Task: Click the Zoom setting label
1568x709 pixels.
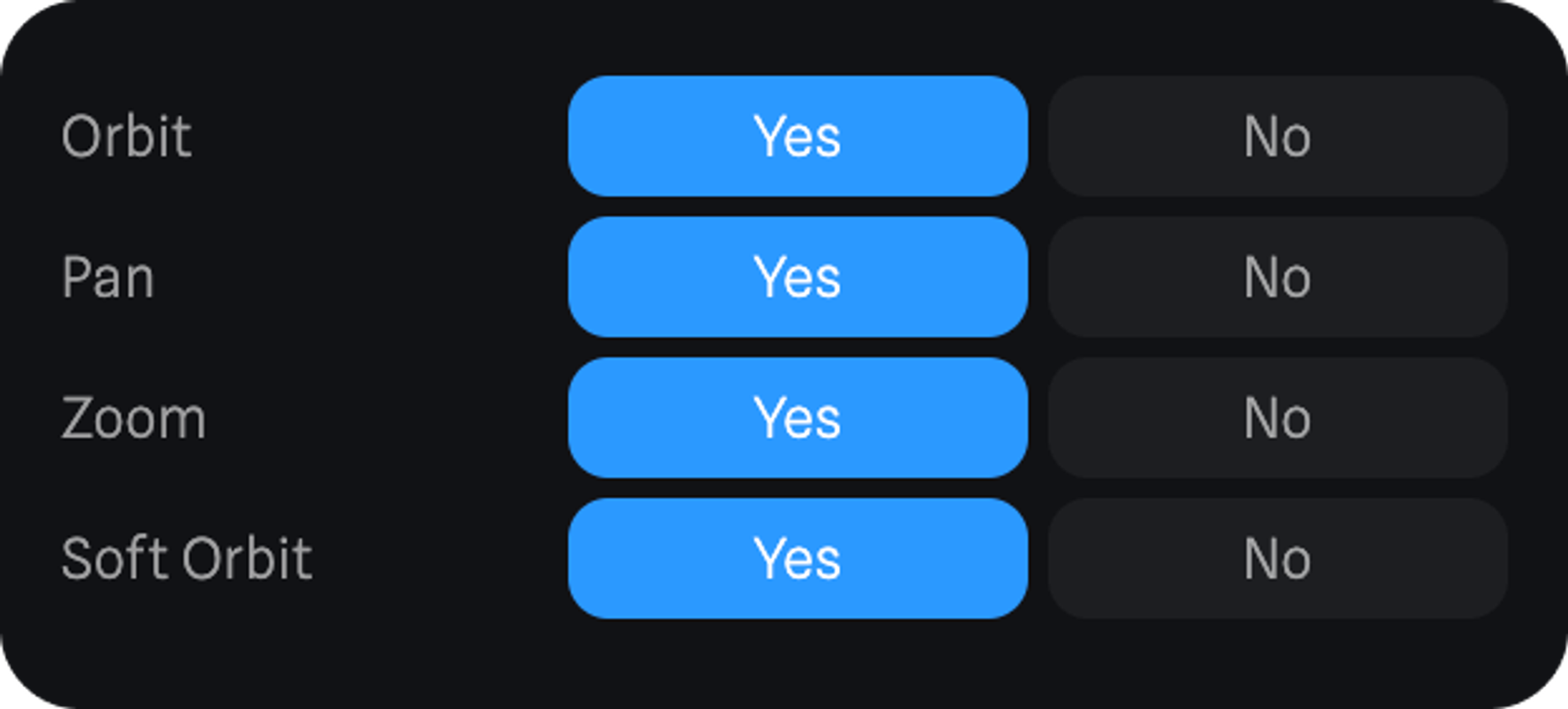Action: pos(133,417)
